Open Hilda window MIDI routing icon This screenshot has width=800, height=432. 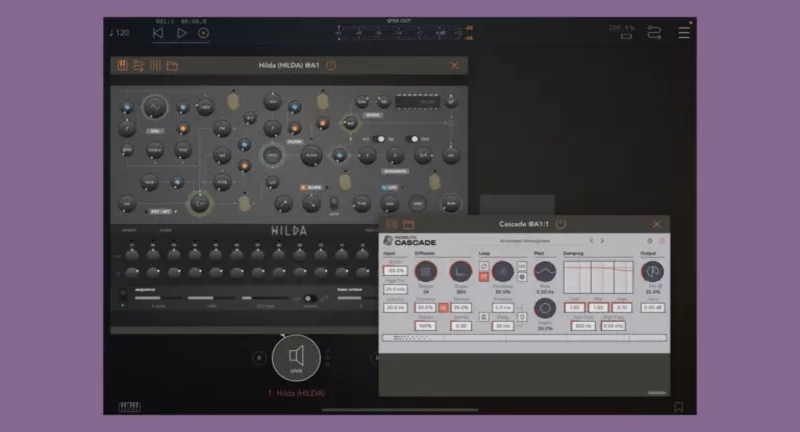point(139,66)
